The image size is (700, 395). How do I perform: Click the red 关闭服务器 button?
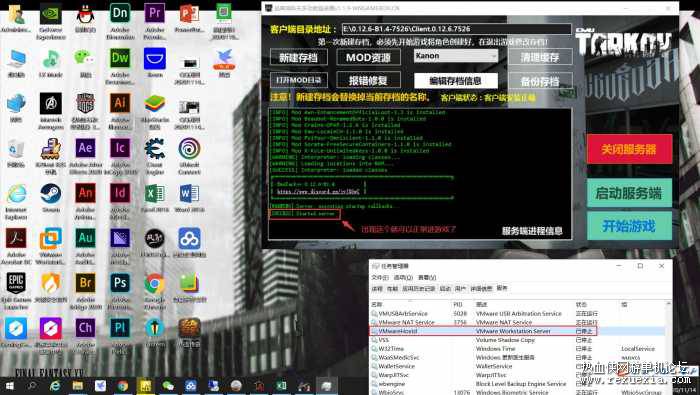[x=629, y=149]
